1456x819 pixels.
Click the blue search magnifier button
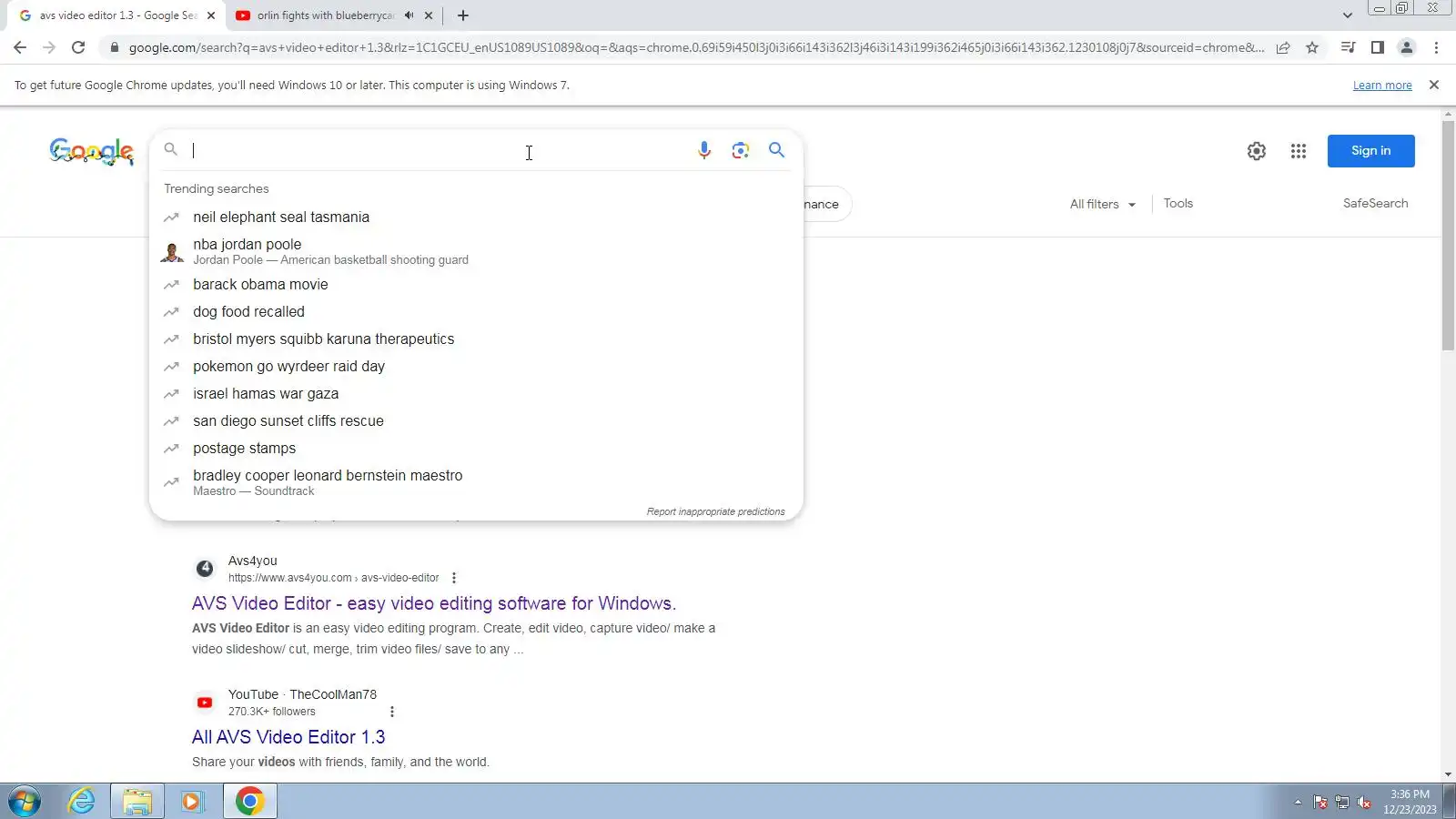pos(776,150)
